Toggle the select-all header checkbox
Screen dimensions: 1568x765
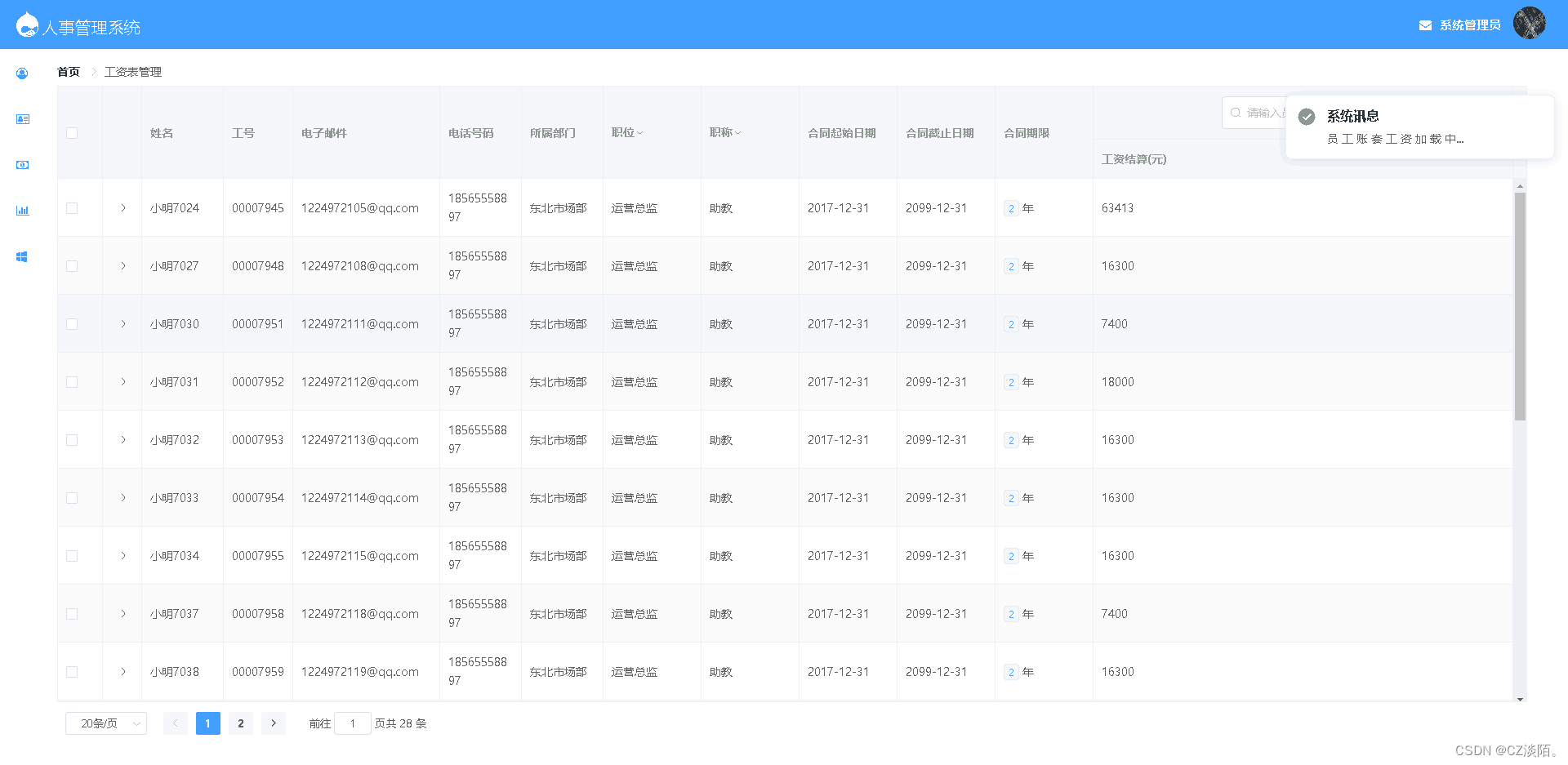click(x=72, y=133)
